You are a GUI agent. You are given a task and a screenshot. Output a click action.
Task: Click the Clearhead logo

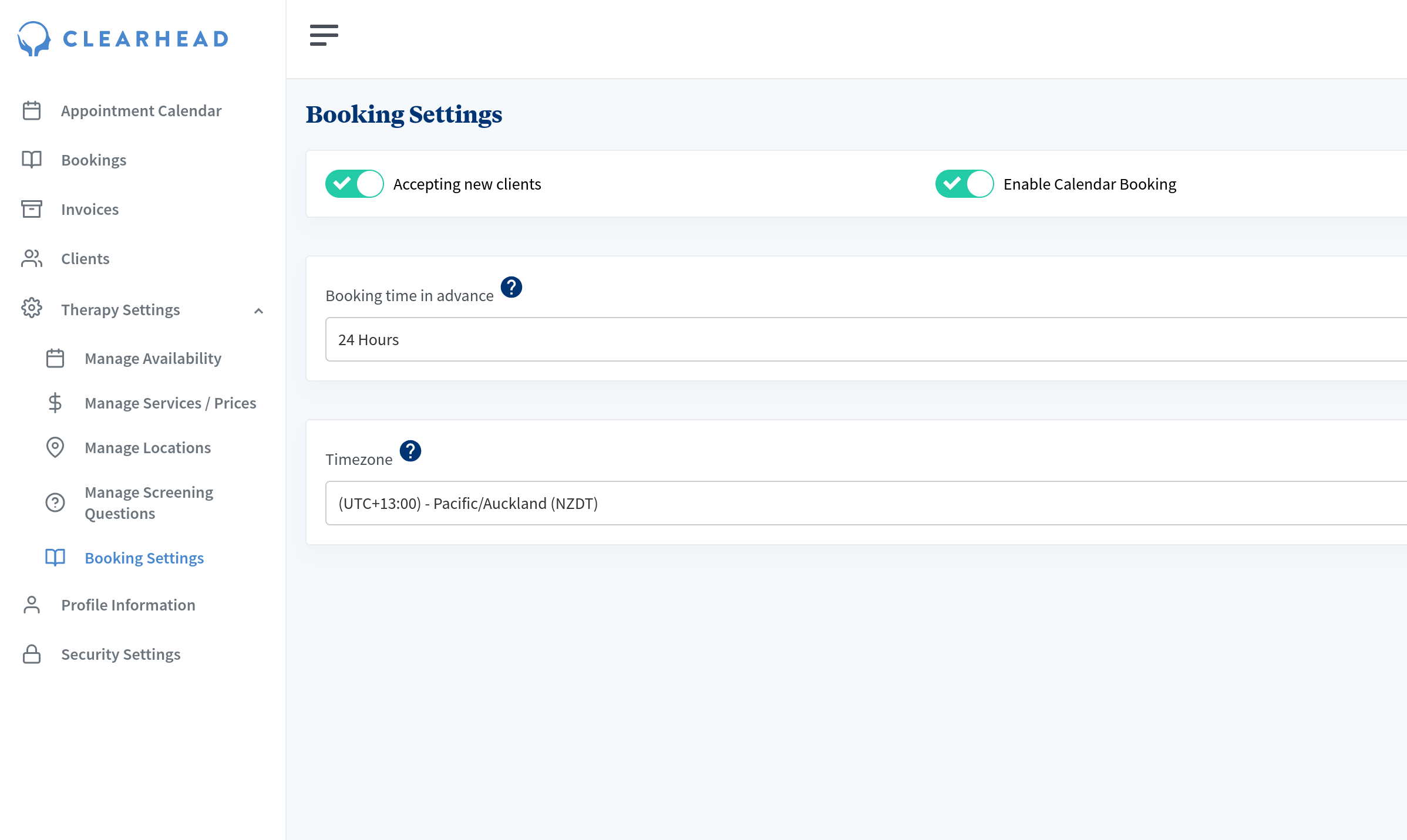pos(123,39)
